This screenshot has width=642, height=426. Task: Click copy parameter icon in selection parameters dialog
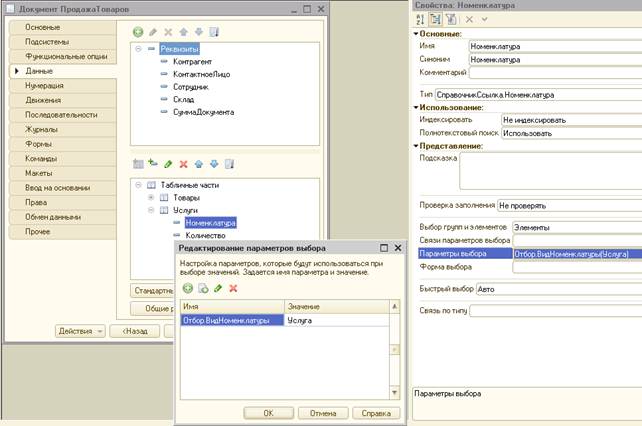pos(203,288)
